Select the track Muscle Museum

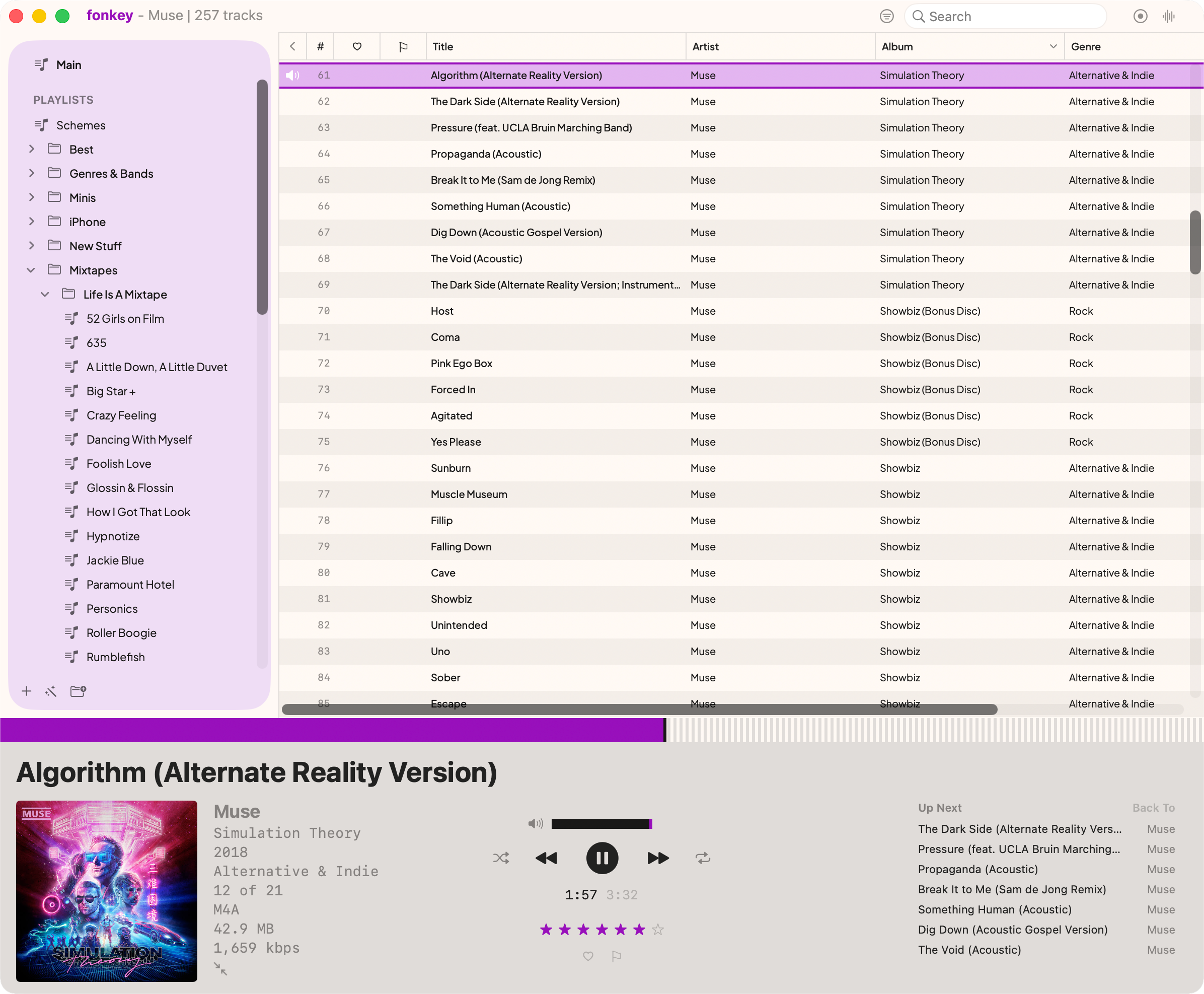click(x=469, y=493)
